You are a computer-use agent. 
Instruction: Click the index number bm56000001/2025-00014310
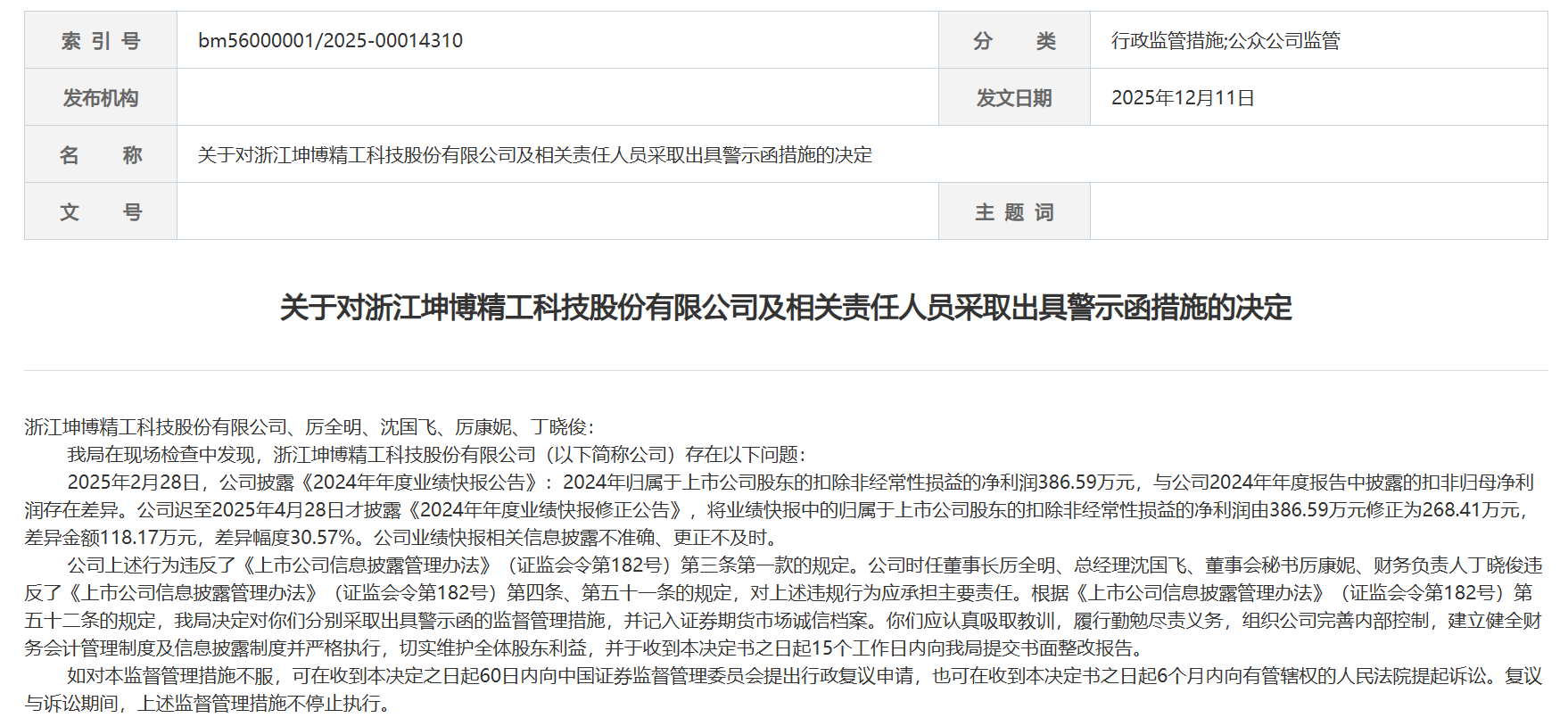coord(330,40)
